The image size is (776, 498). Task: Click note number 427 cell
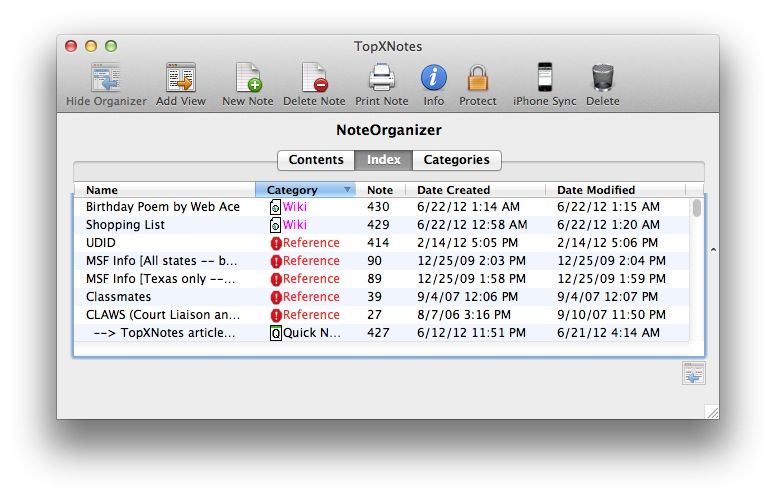(x=378, y=333)
